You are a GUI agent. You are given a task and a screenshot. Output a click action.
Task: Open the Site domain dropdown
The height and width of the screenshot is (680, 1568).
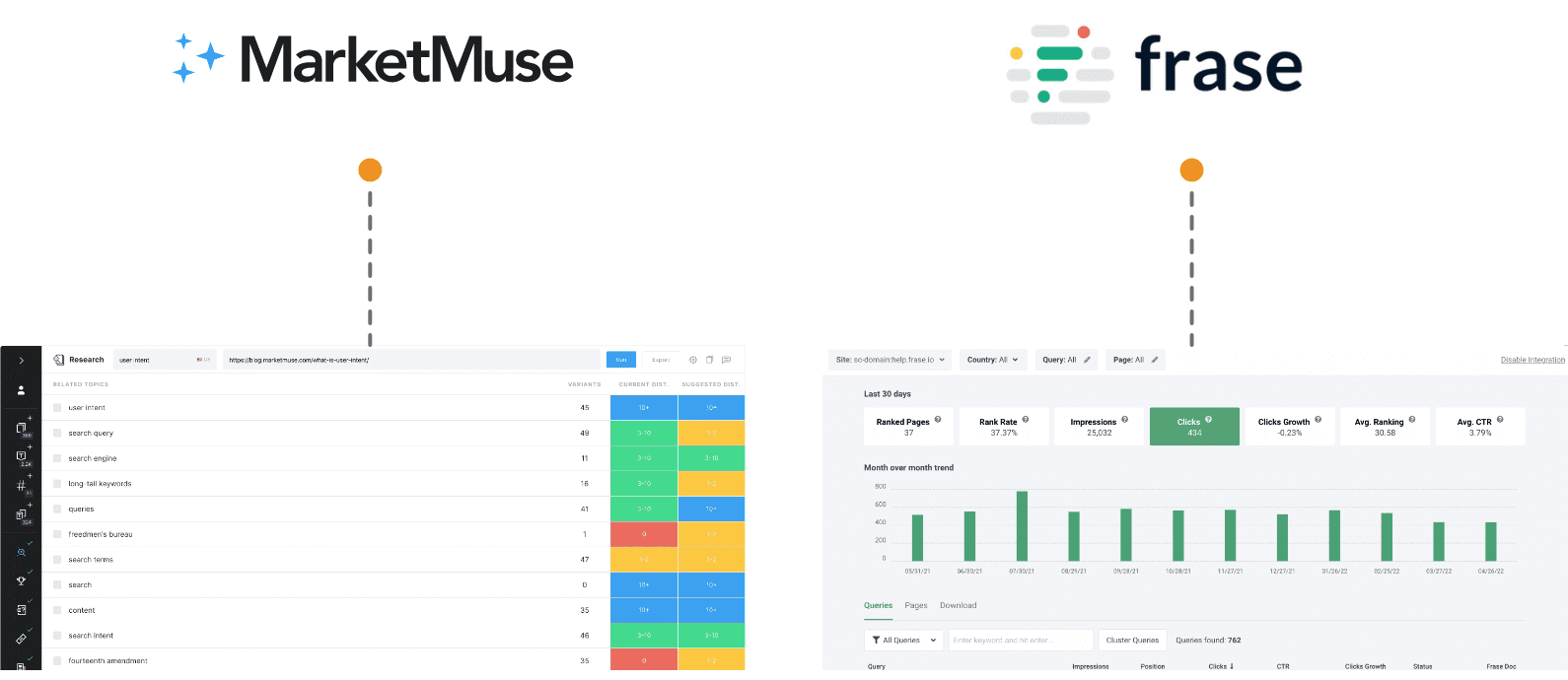[891, 360]
